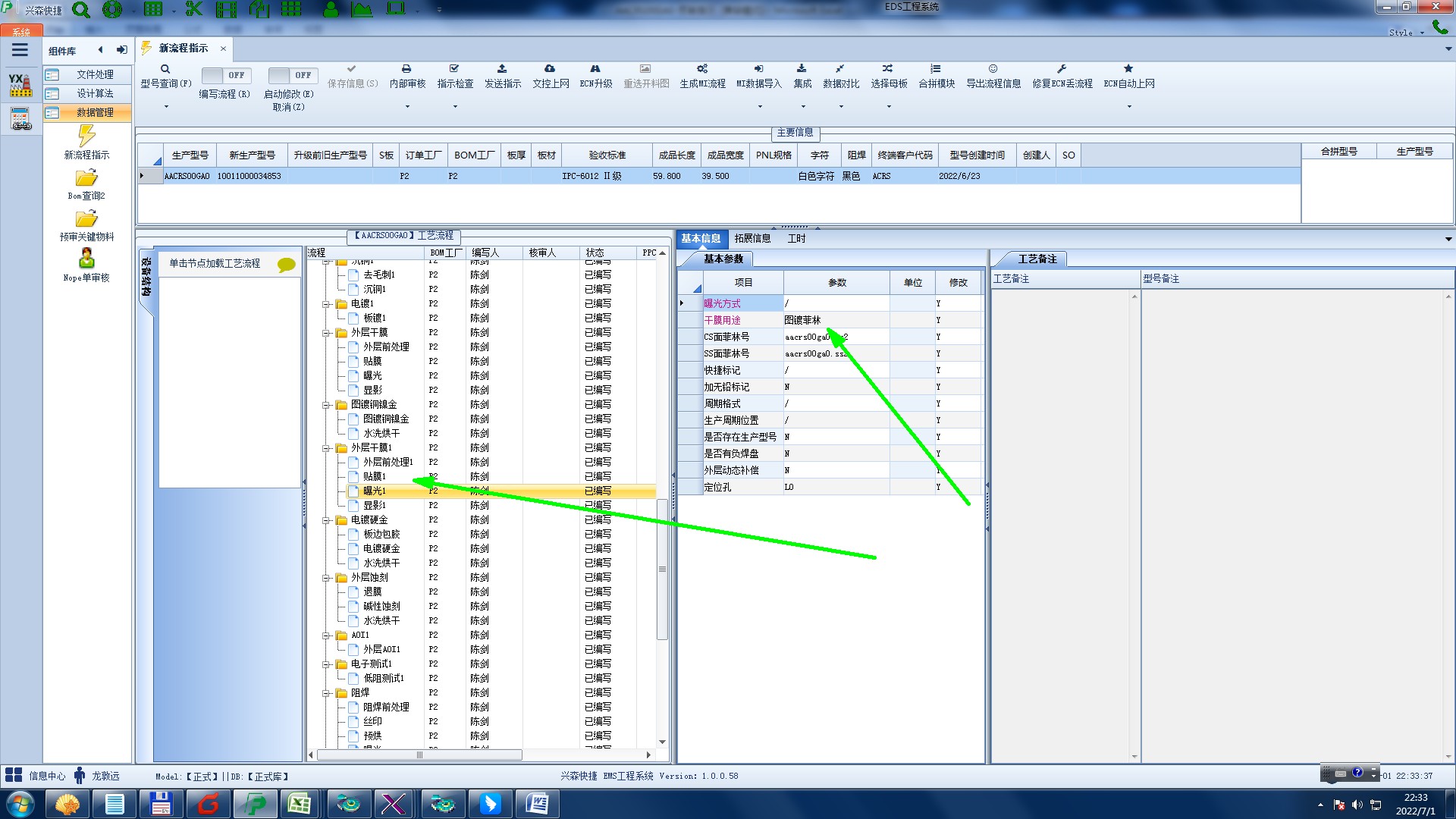The width and height of the screenshot is (1456, 819).
Task: Click 合拼模块 list icon
Action: click(x=936, y=68)
